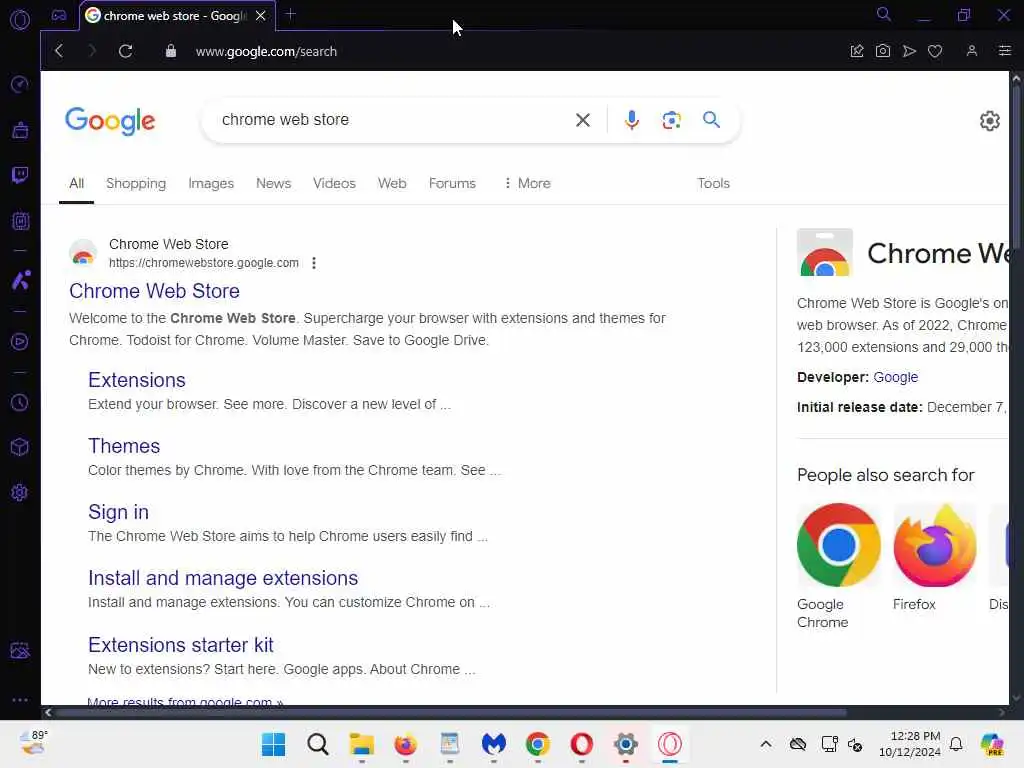Image resolution: width=1024 pixels, height=768 pixels.
Task: Open the Twitch sidebar panel
Action: pos(20,175)
